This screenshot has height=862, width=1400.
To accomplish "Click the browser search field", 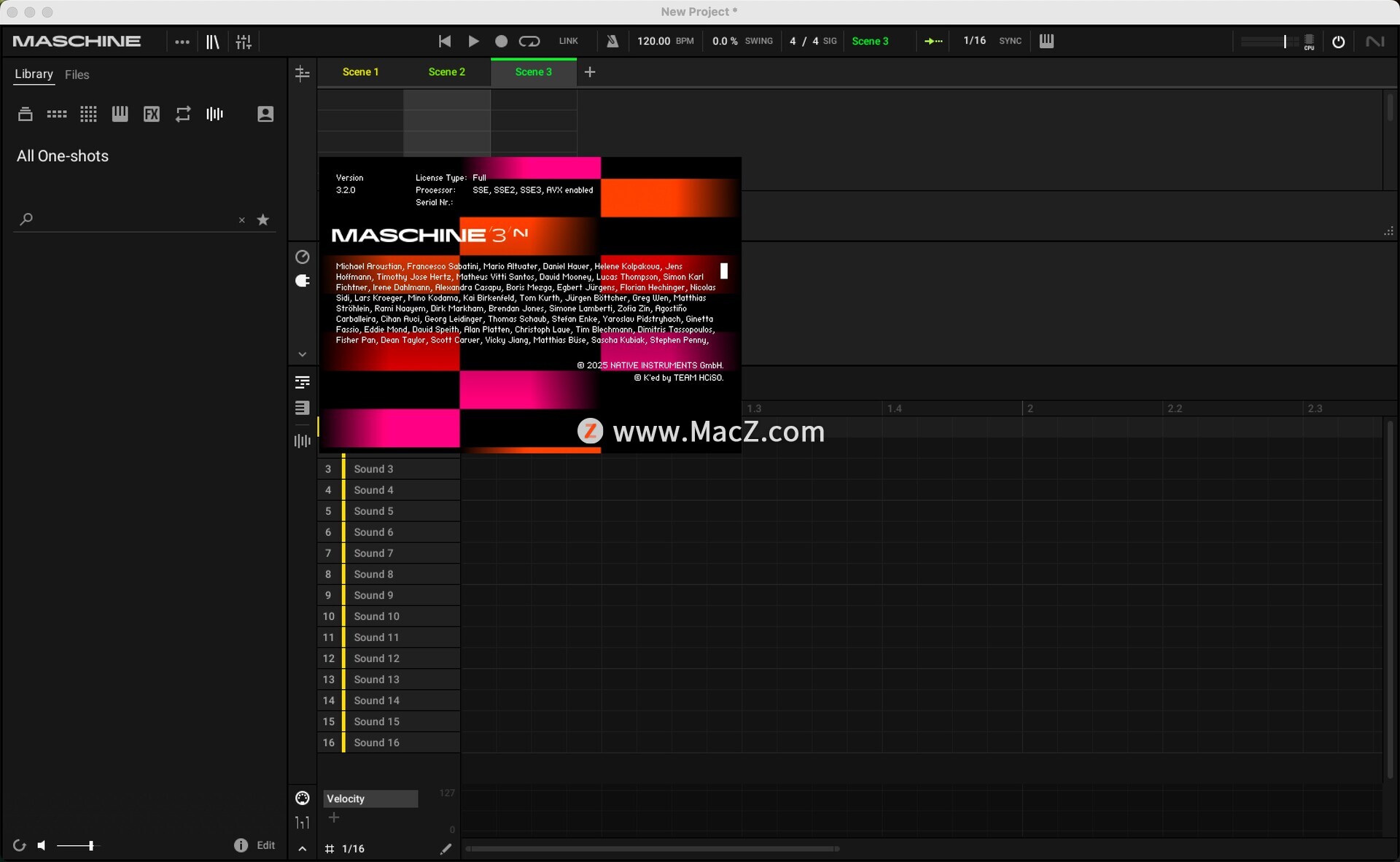I will [135, 220].
